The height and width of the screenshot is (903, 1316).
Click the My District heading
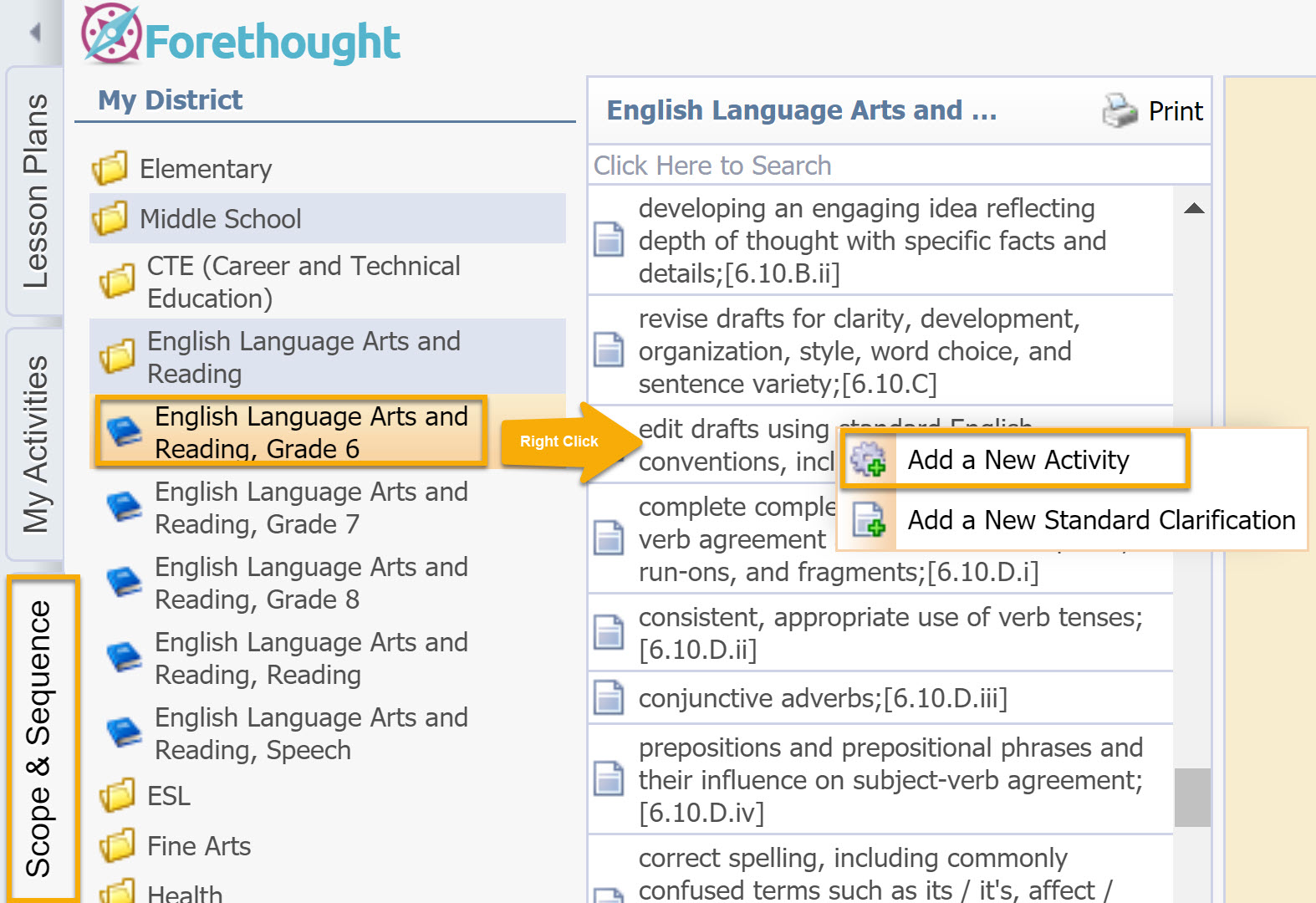(x=170, y=99)
